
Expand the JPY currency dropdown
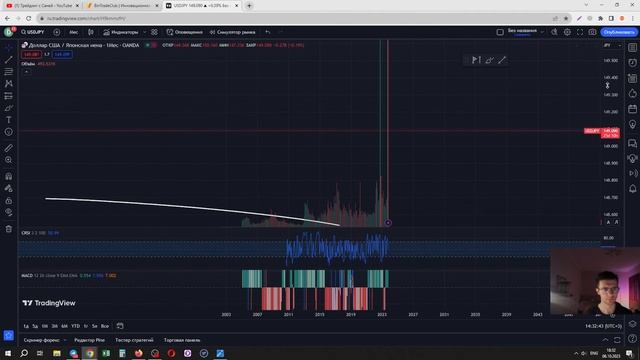612,45
